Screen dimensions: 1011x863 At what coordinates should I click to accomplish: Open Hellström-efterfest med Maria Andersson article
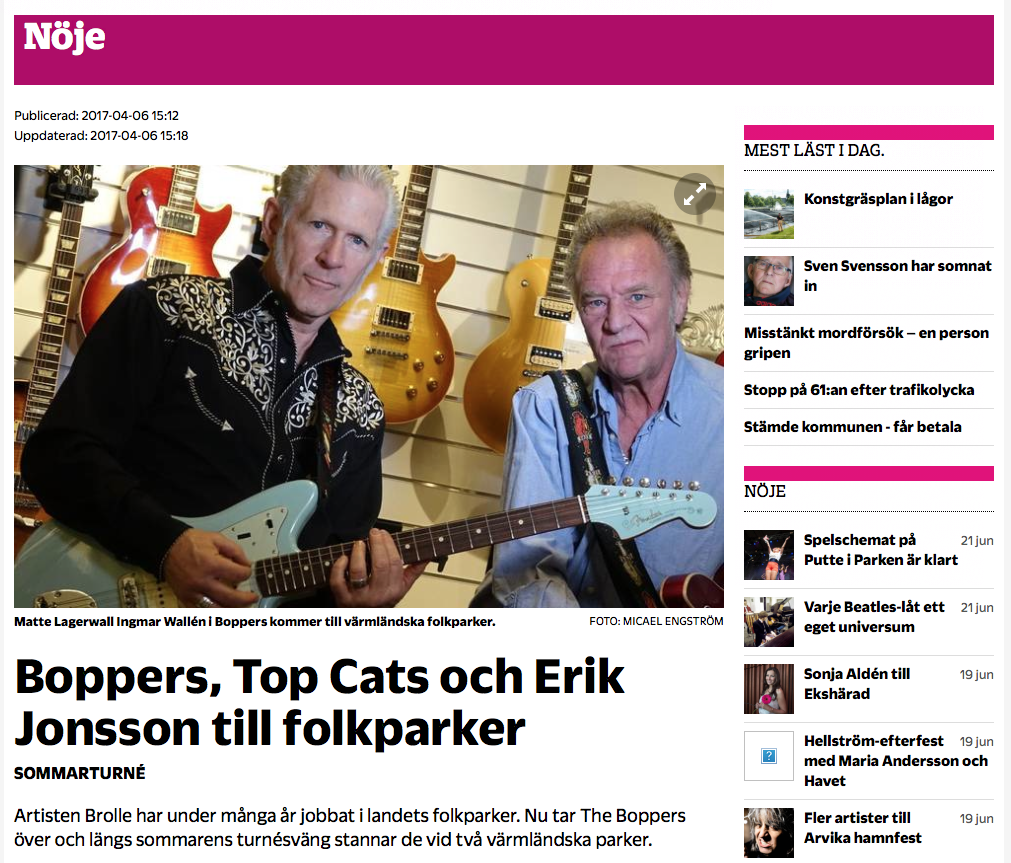pos(896,760)
